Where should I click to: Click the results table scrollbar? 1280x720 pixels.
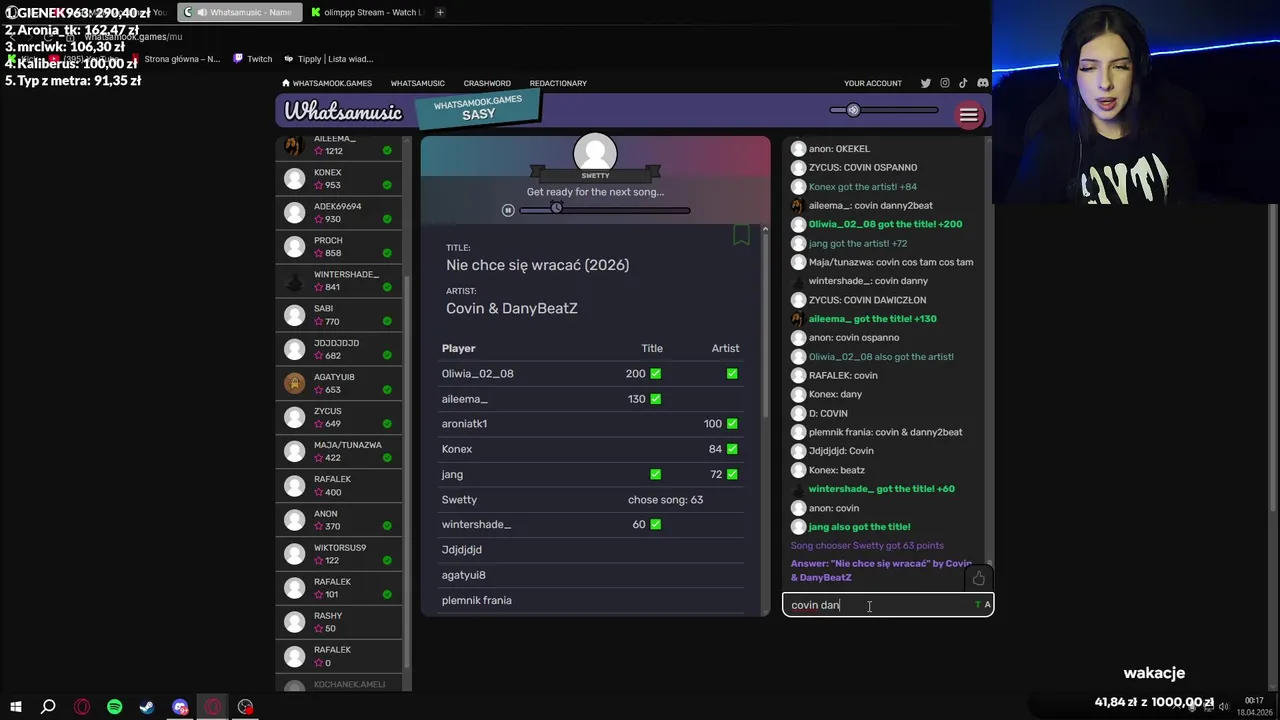765,325
